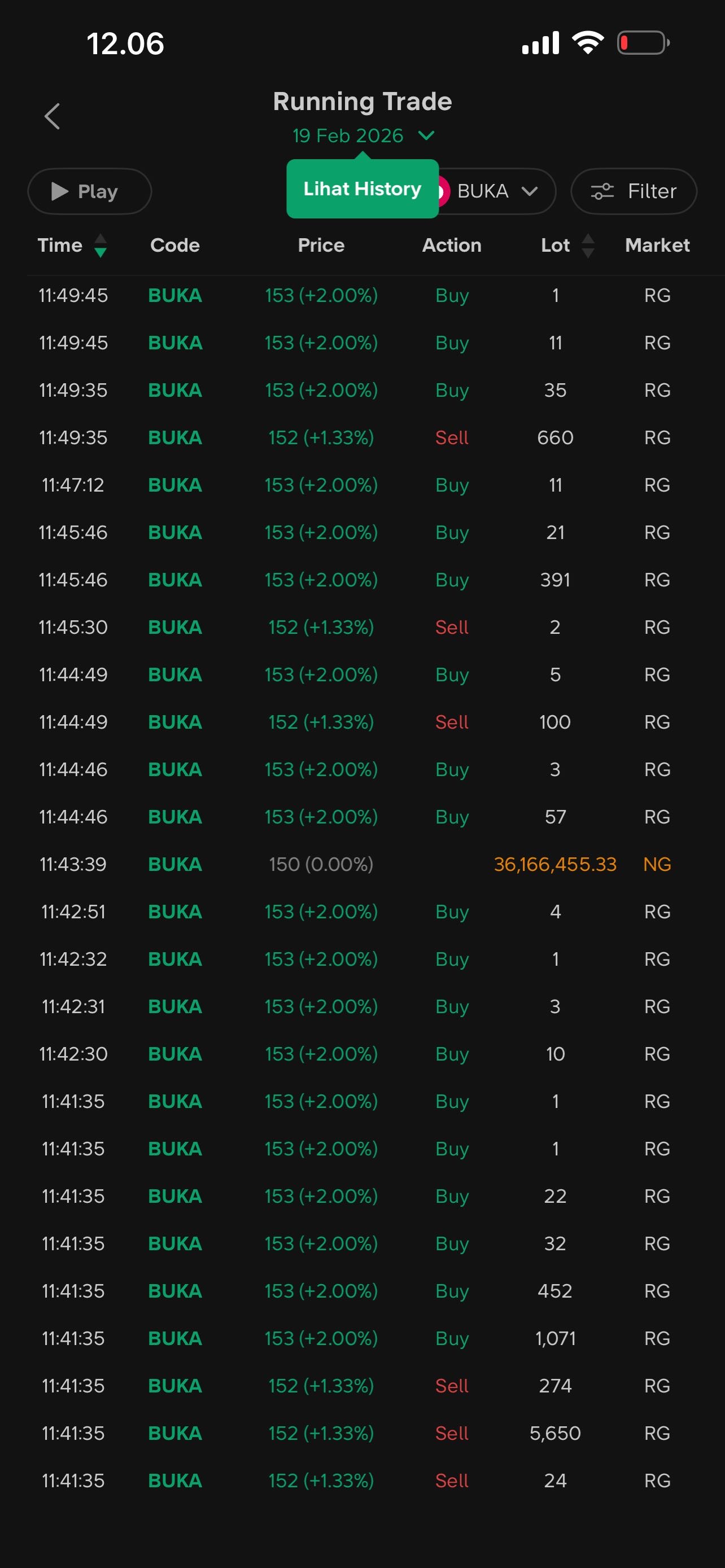The width and height of the screenshot is (725, 1568).
Task: Tap the Lihat History tooltip
Action: pos(362,189)
